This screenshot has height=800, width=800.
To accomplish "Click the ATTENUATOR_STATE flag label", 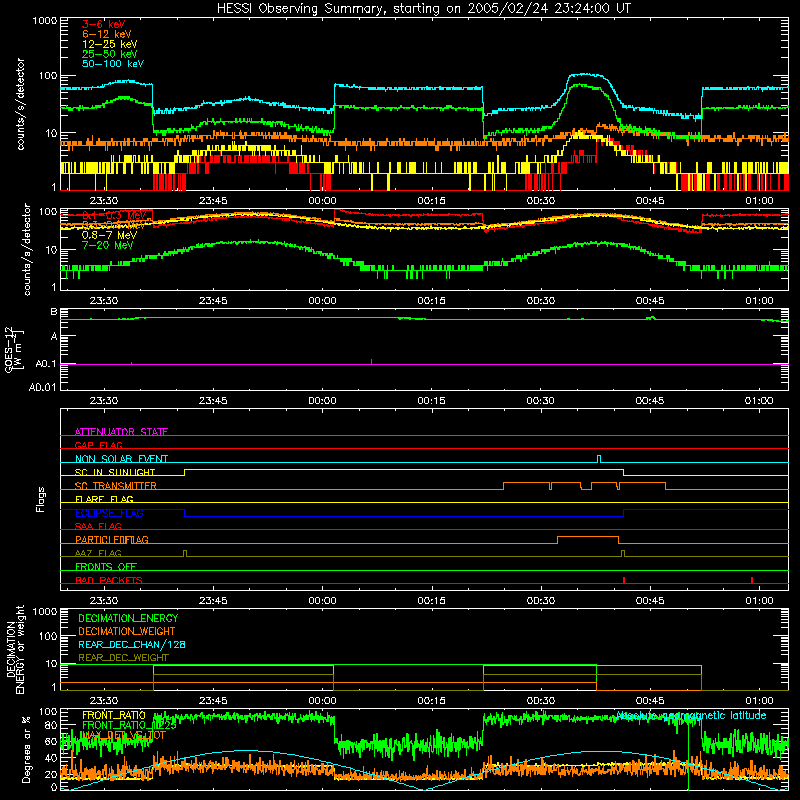I will pos(121,432).
